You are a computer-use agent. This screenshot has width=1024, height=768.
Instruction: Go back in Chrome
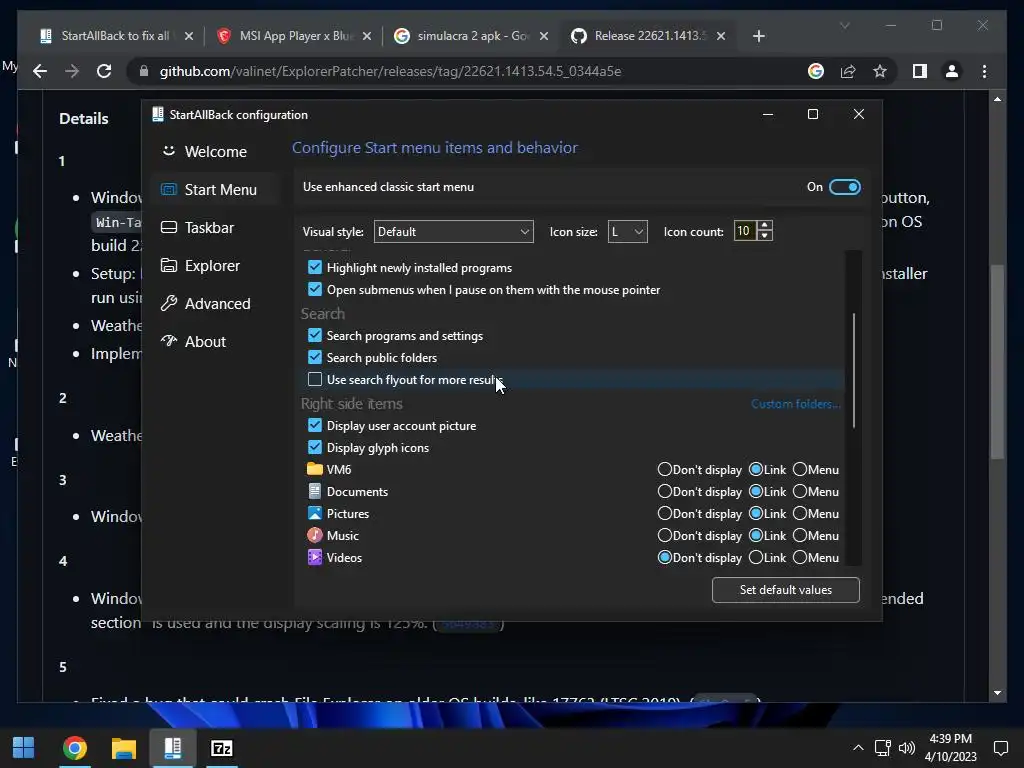[40, 71]
